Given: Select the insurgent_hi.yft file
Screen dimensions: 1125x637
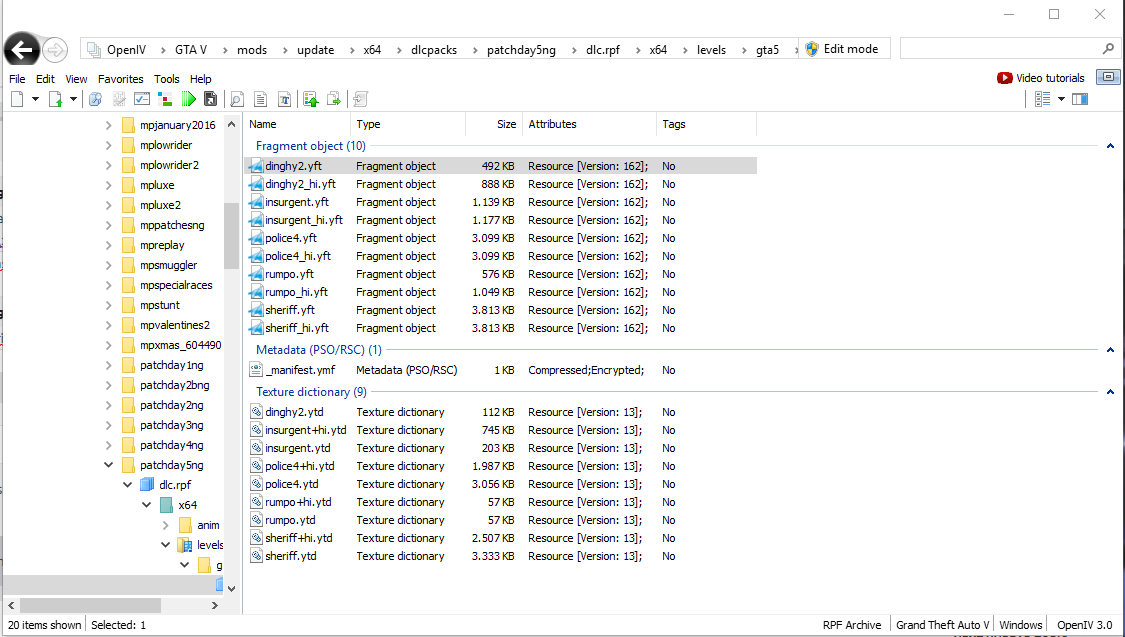Looking at the screenshot, I should click(303, 220).
